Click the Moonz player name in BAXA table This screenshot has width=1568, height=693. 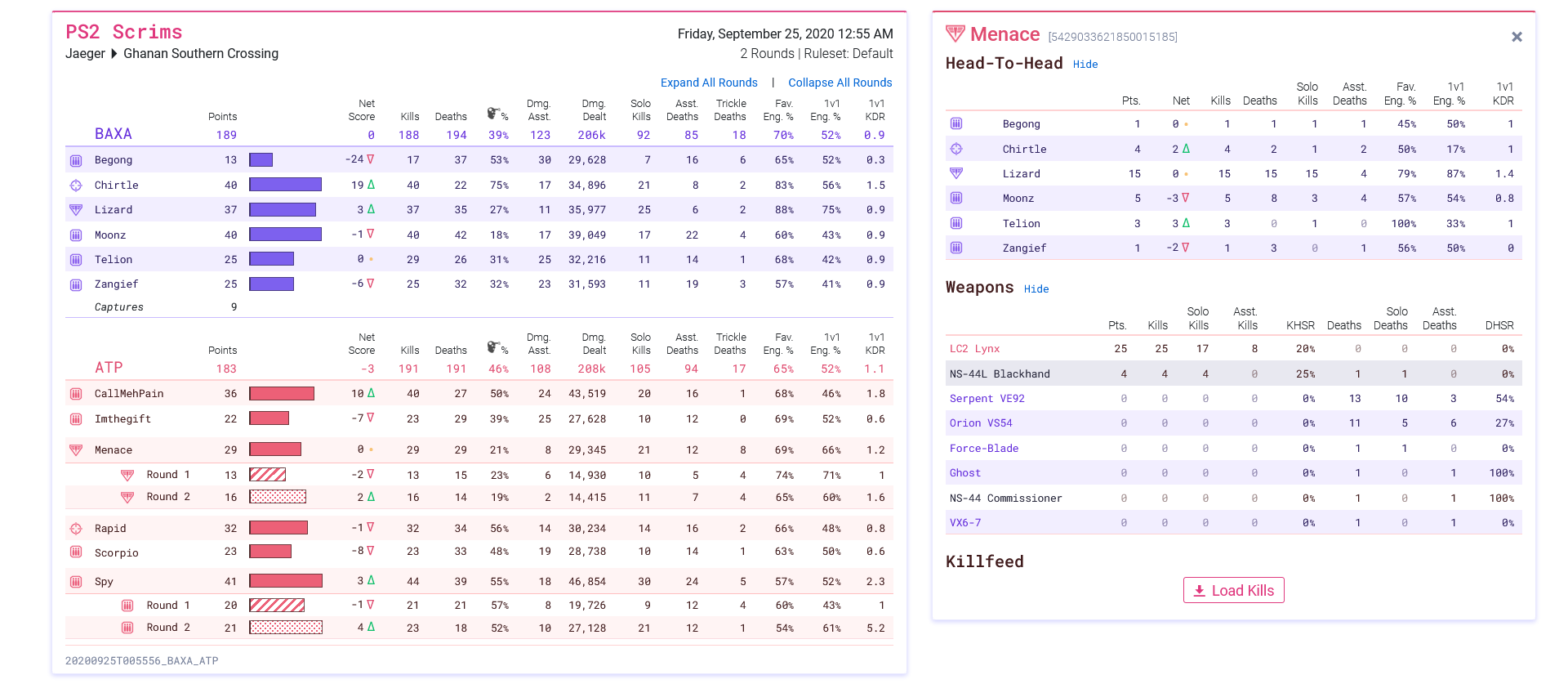[110, 235]
